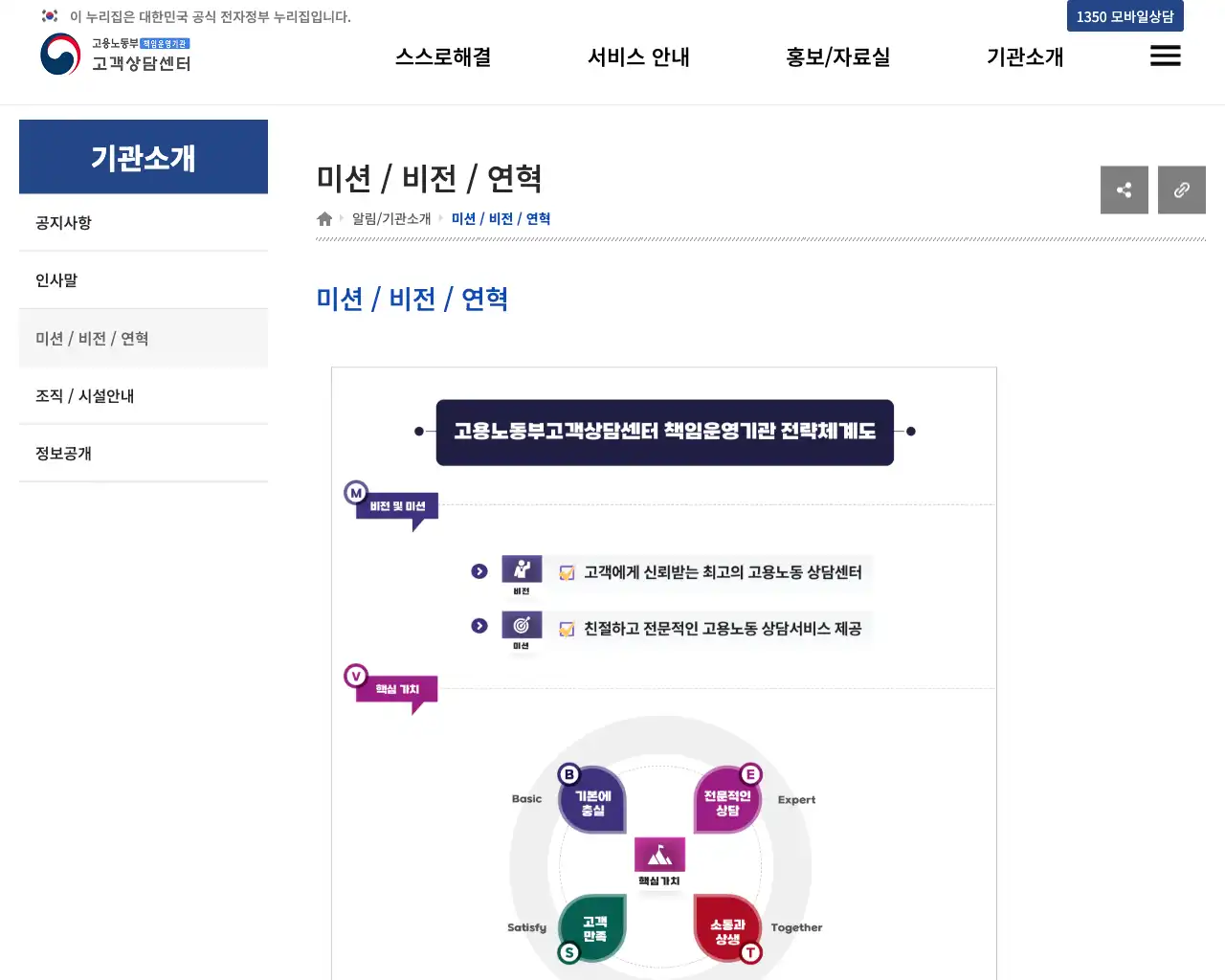Expand the 홍보/자료실 menu
This screenshot has width=1225, height=980.
pos(837,57)
